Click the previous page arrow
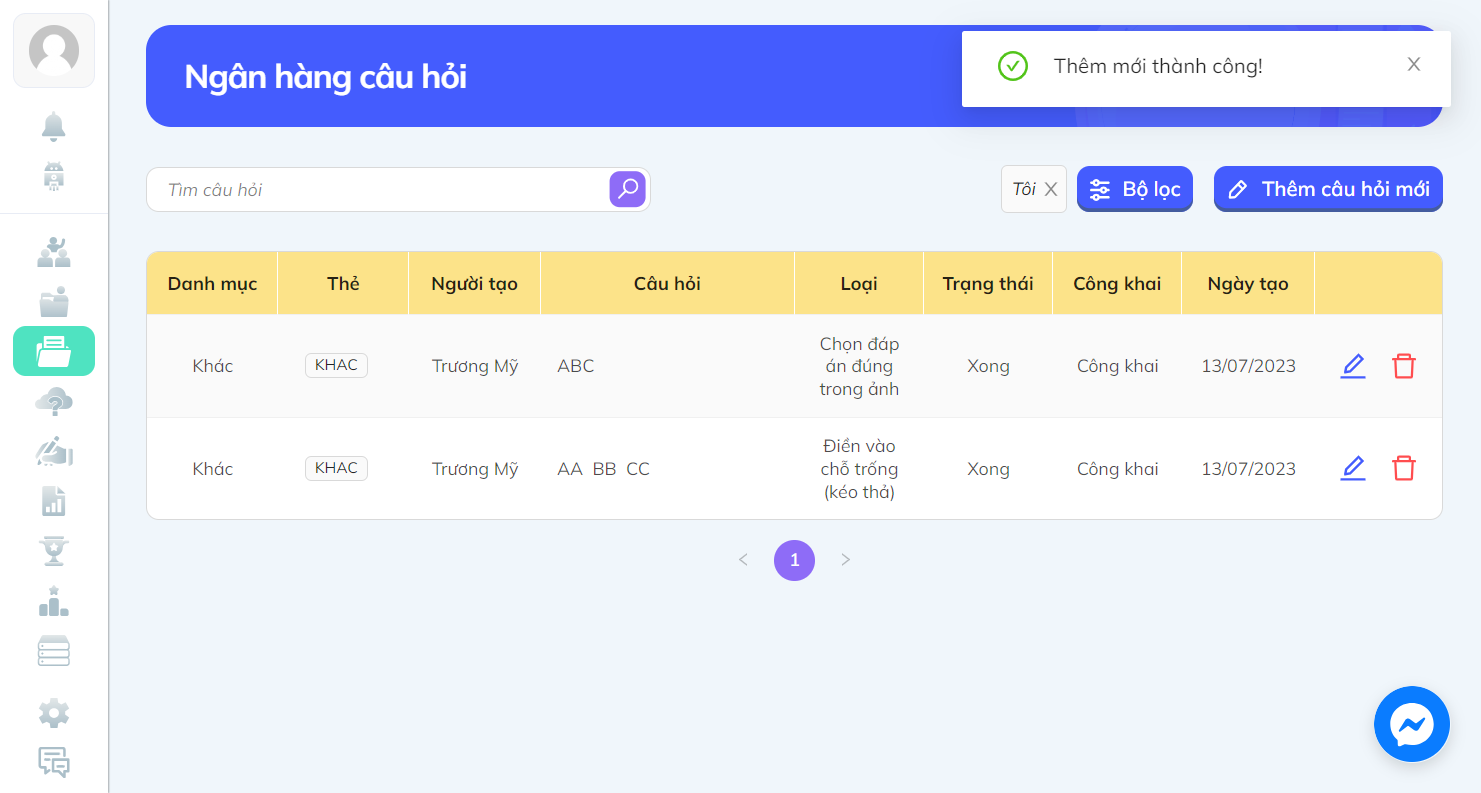Viewport: 1481px width, 793px height. 743,560
